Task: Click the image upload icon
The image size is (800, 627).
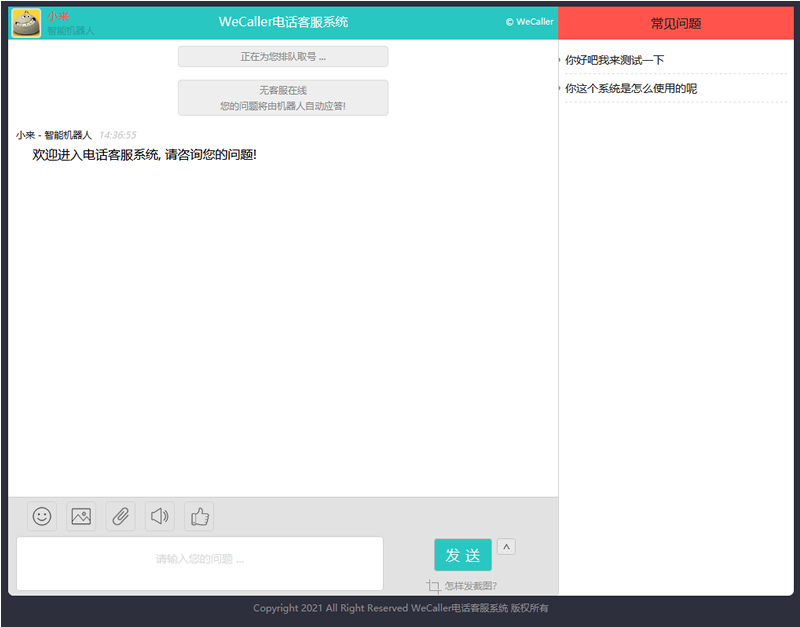Action: pos(80,516)
